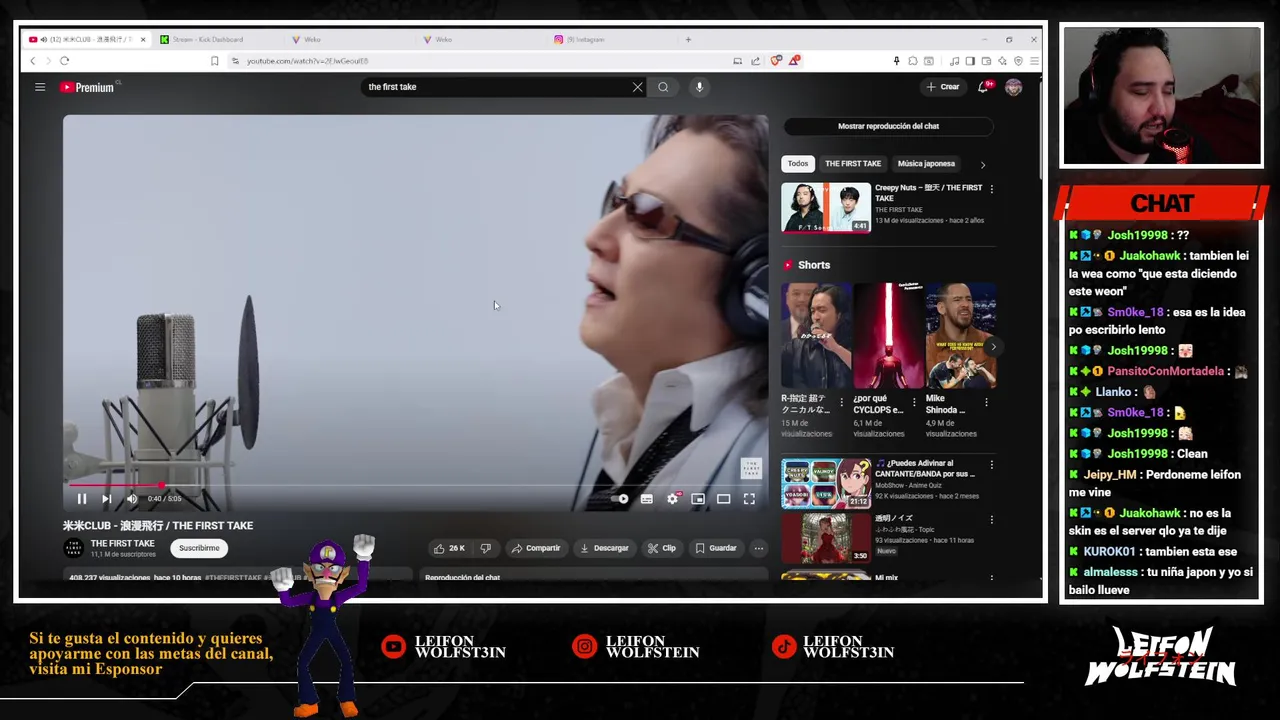Open more actions beside Guardar
The width and height of the screenshot is (1280, 720).
[x=758, y=548]
